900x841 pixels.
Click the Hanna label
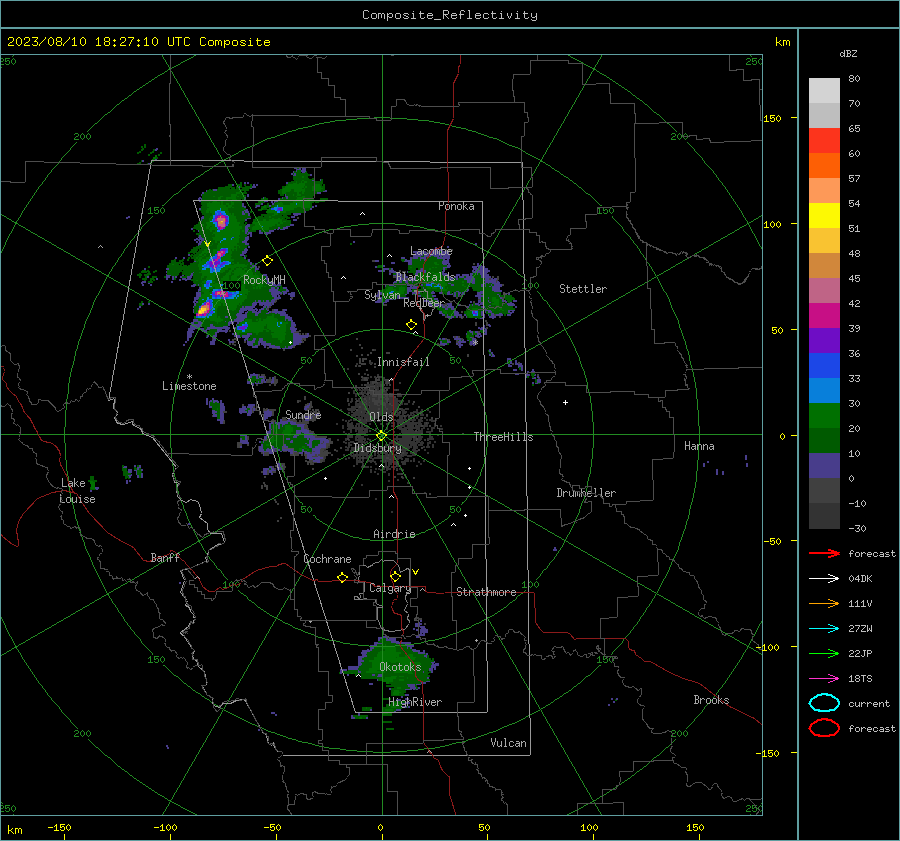[699, 446]
